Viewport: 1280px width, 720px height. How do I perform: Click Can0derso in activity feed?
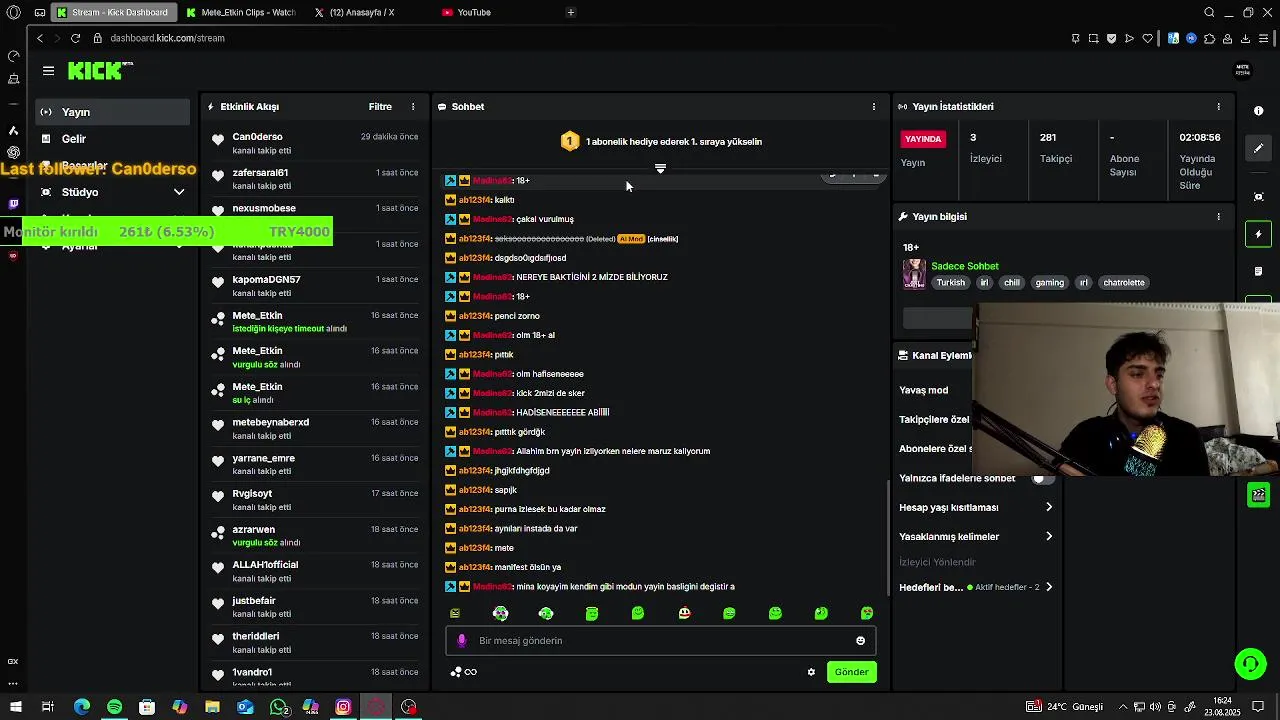[x=257, y=137]
